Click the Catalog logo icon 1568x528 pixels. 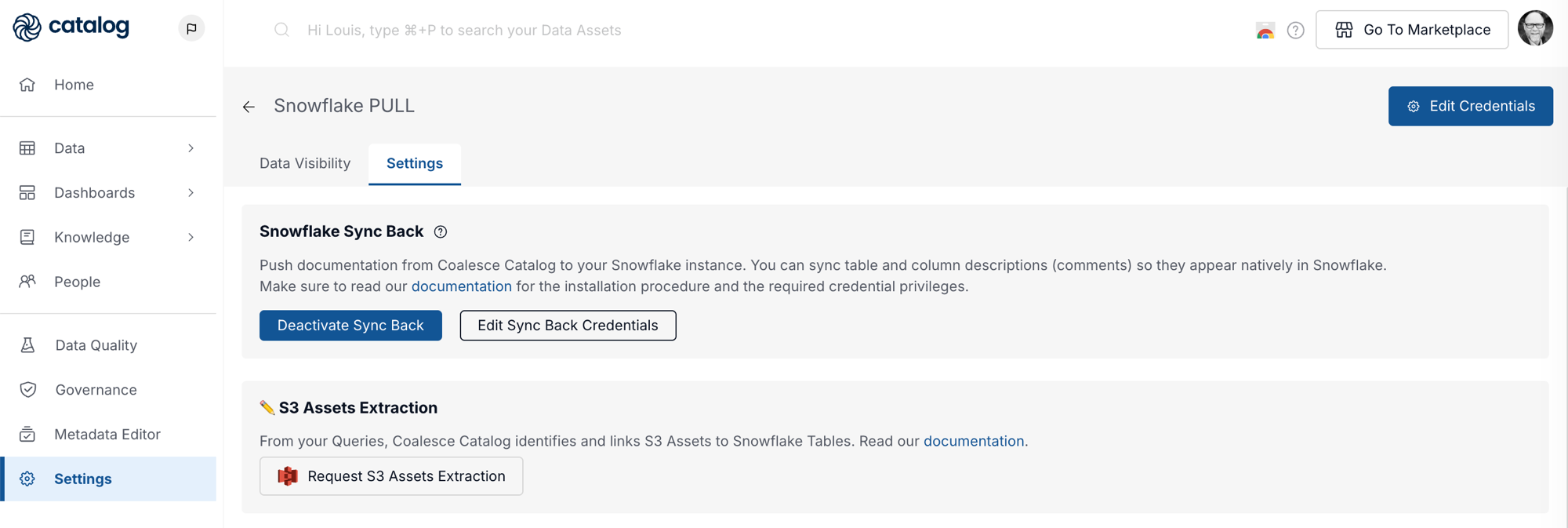click(x=27, y=27)
